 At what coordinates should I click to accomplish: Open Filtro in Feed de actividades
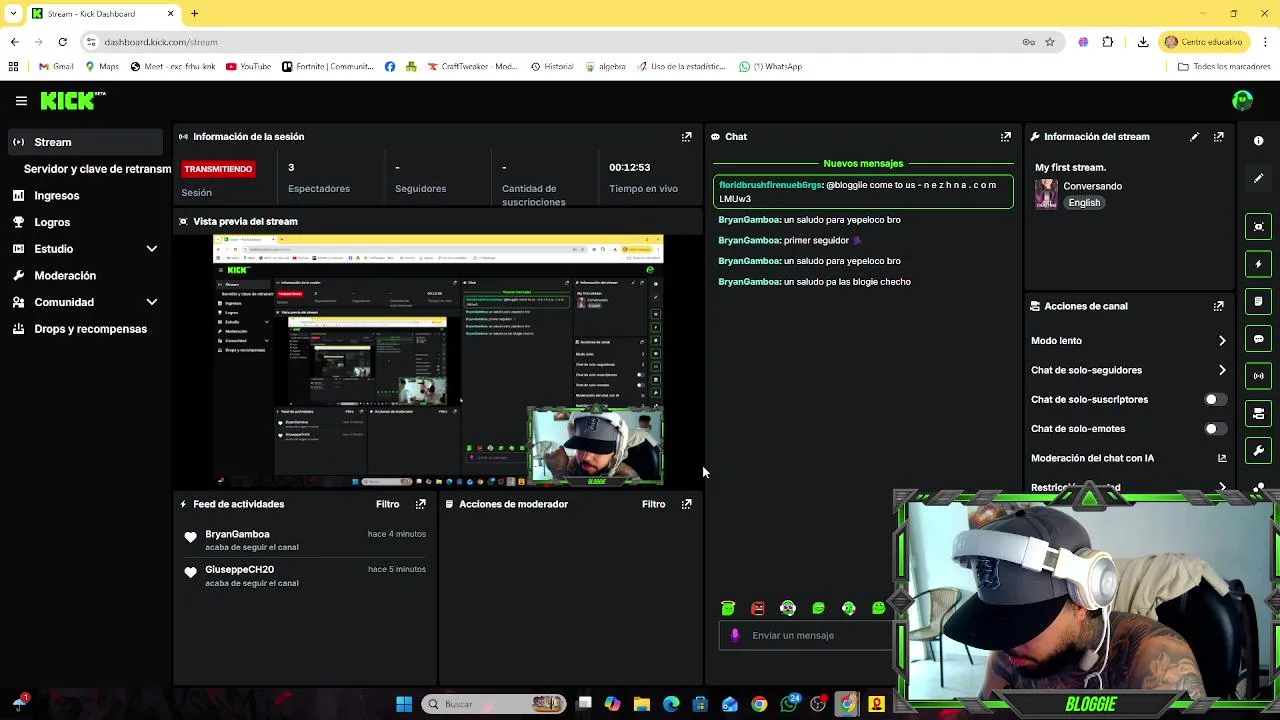point(388,504)
